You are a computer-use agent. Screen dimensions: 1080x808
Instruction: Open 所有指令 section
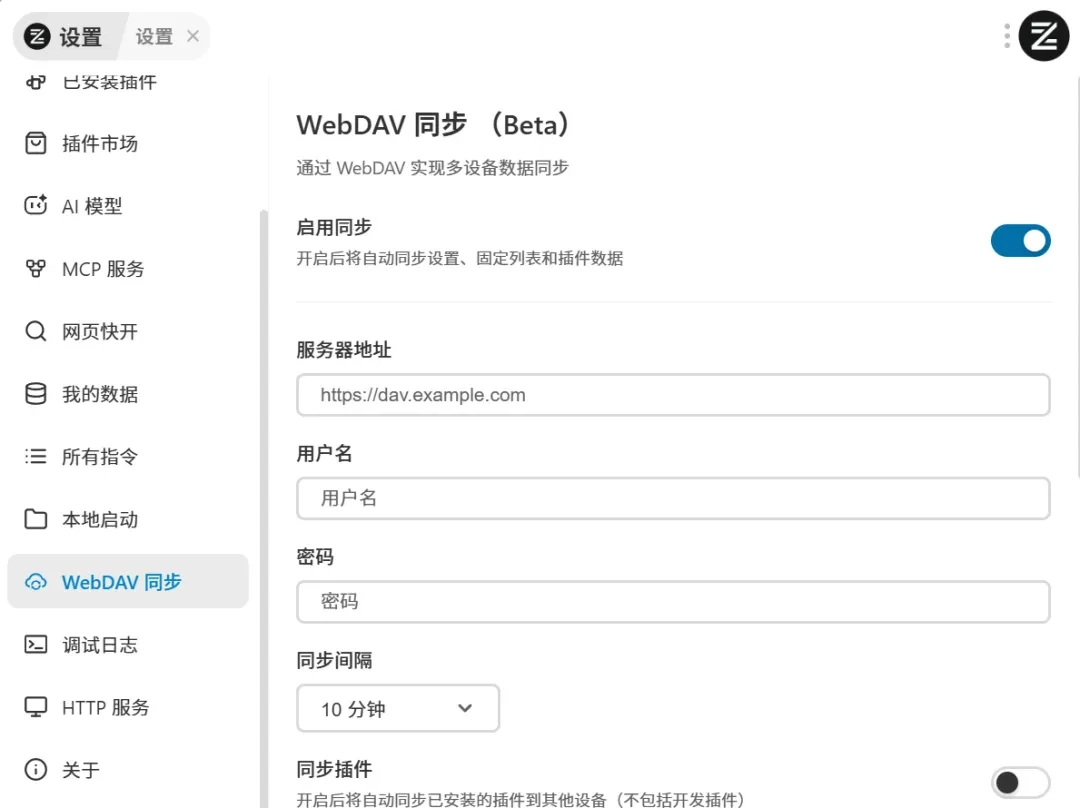128,456
